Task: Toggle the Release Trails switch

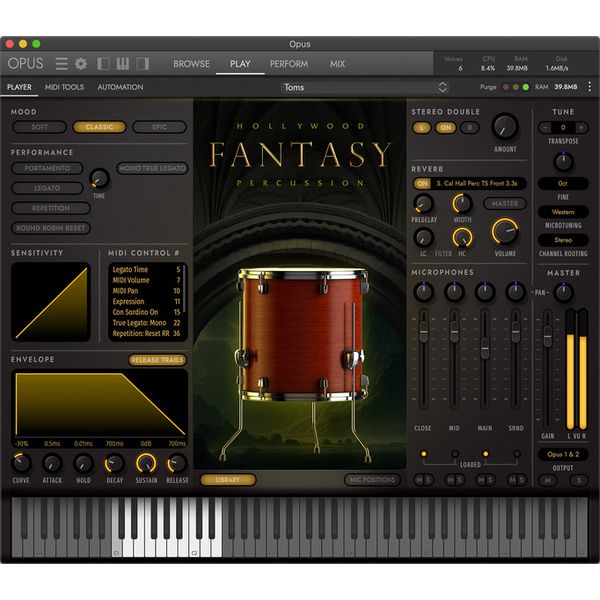Action: coord(157,360)
